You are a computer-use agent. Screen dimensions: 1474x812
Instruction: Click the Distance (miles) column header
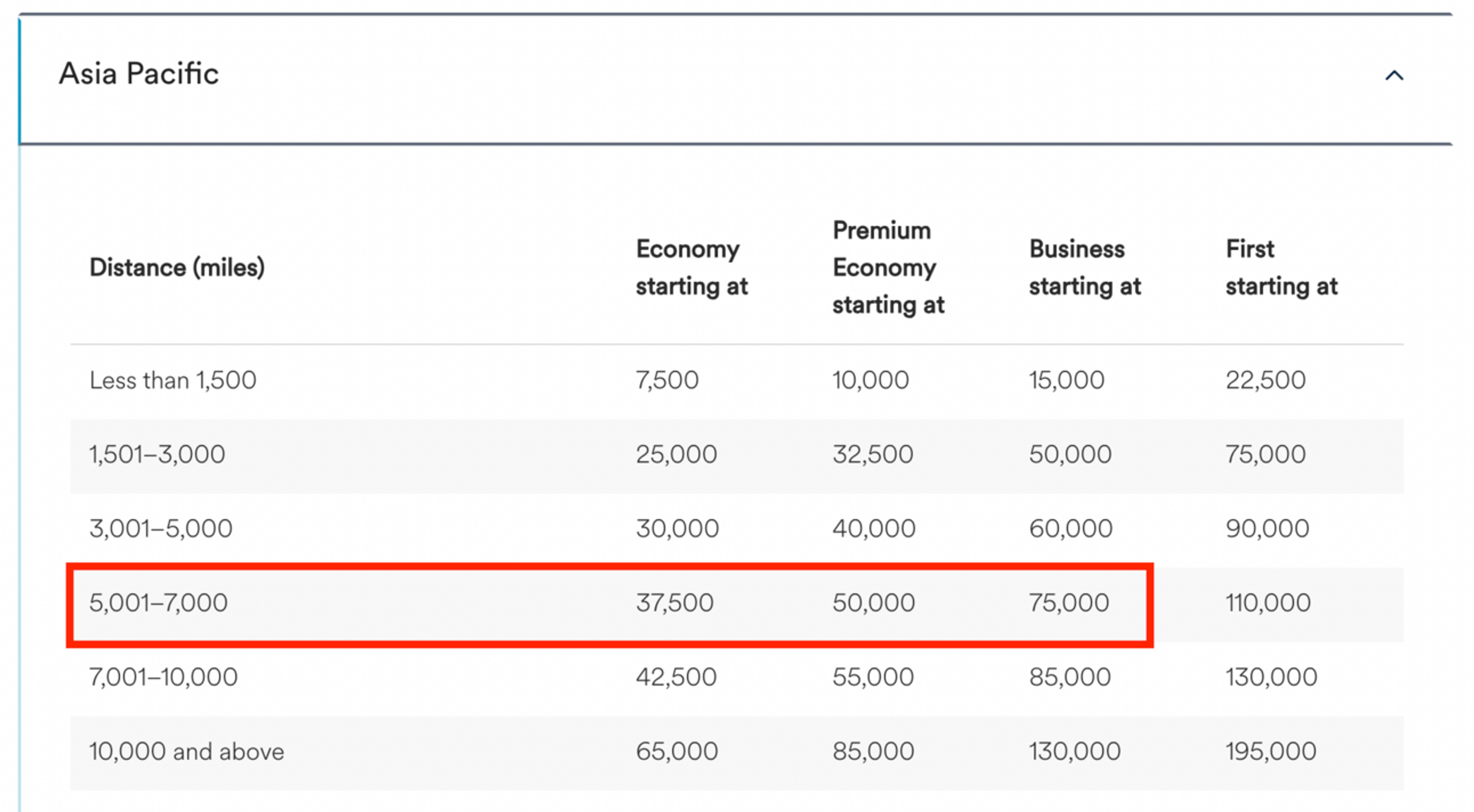tap(177, 268)
